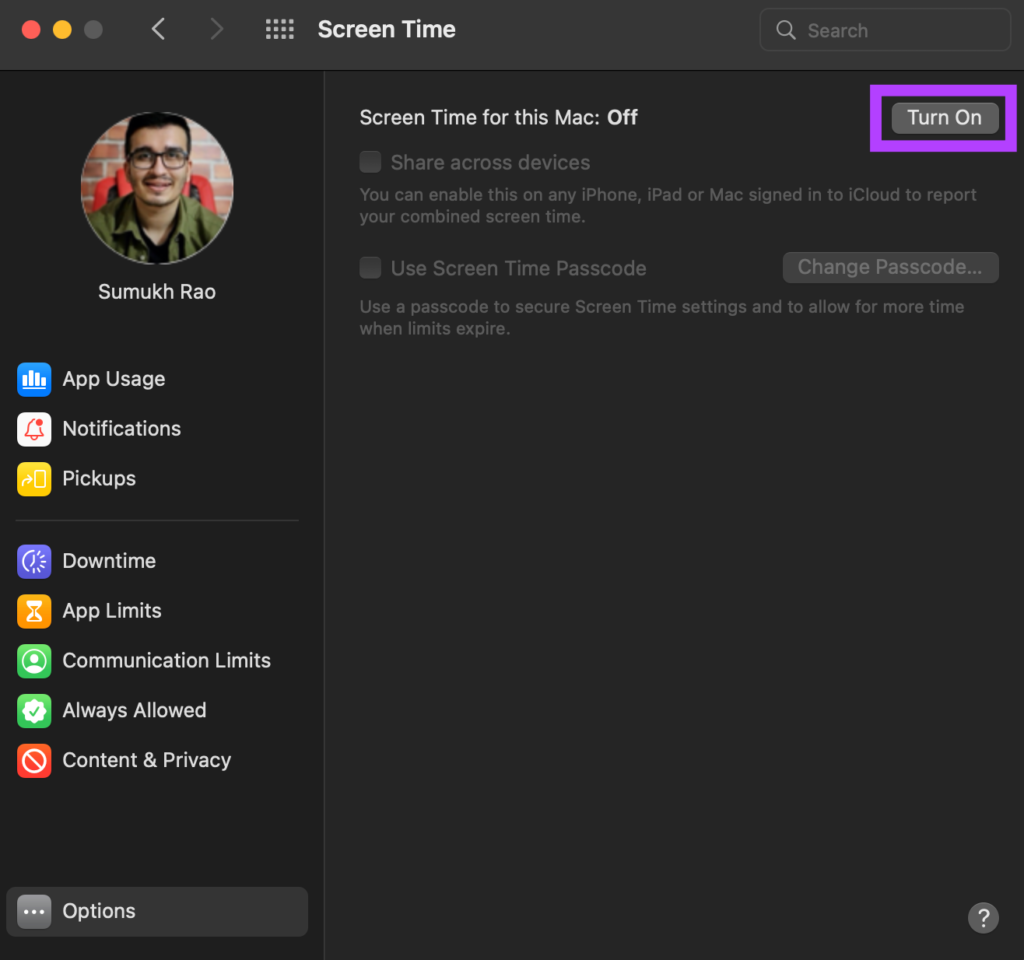Enable the Share across devices checkbox
The height and width of the screenshot is (960, 1024).
point(370,162)
